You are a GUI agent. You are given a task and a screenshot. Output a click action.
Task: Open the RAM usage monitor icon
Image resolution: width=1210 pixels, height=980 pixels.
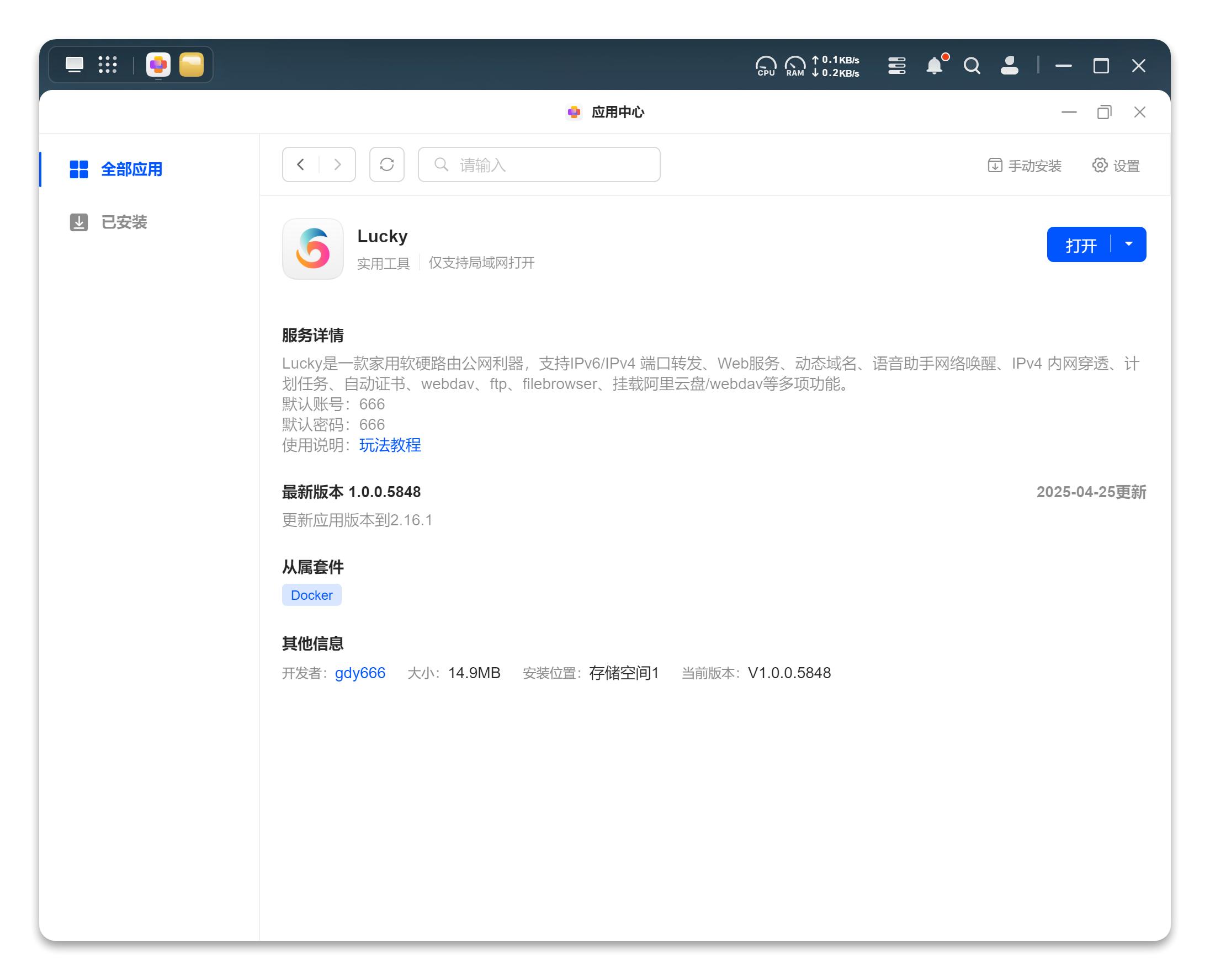(795, 66)
